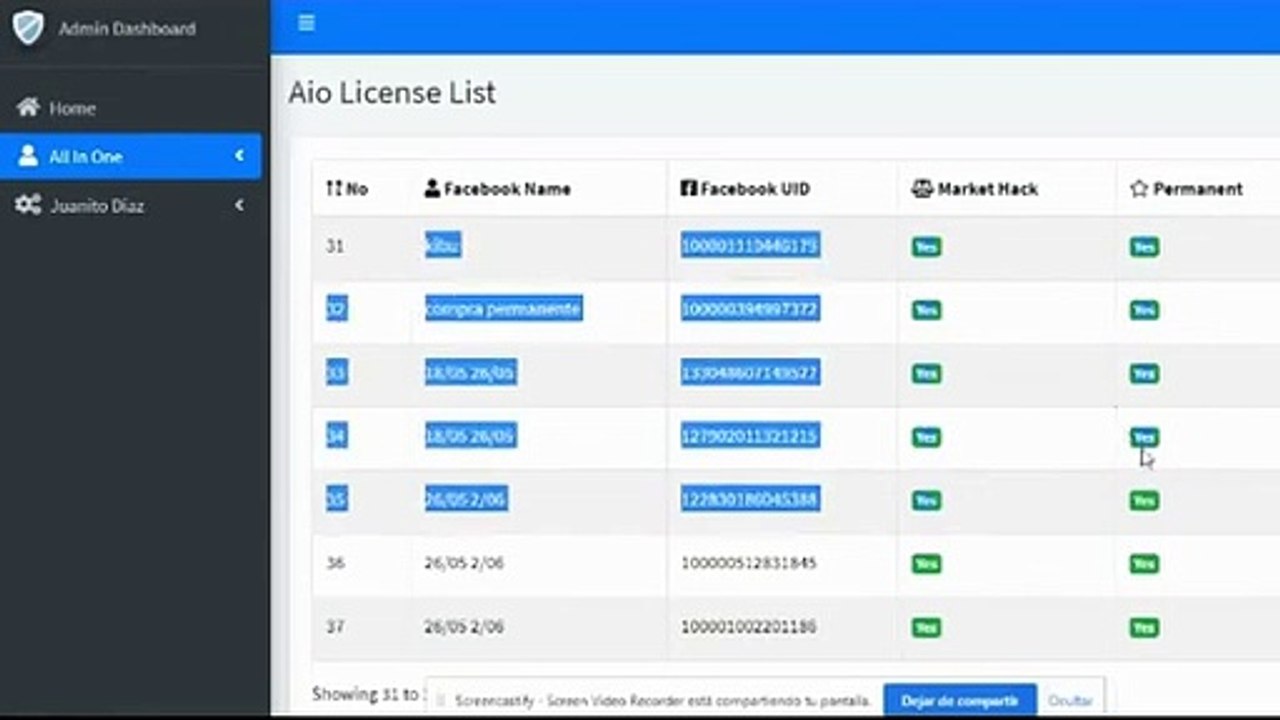This screenshot has width=1280, height=720.
Task: Click the Facebook UID cell in row 32
Action: click(x=750, y=309)
